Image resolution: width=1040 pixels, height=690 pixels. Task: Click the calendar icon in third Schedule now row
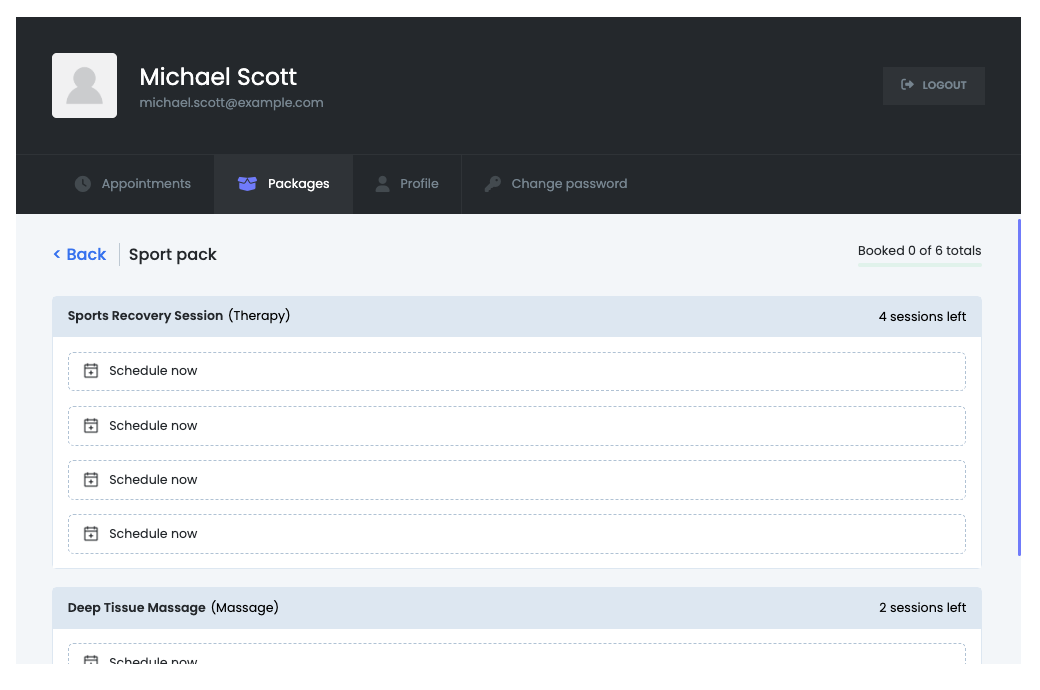coord(91,480)
